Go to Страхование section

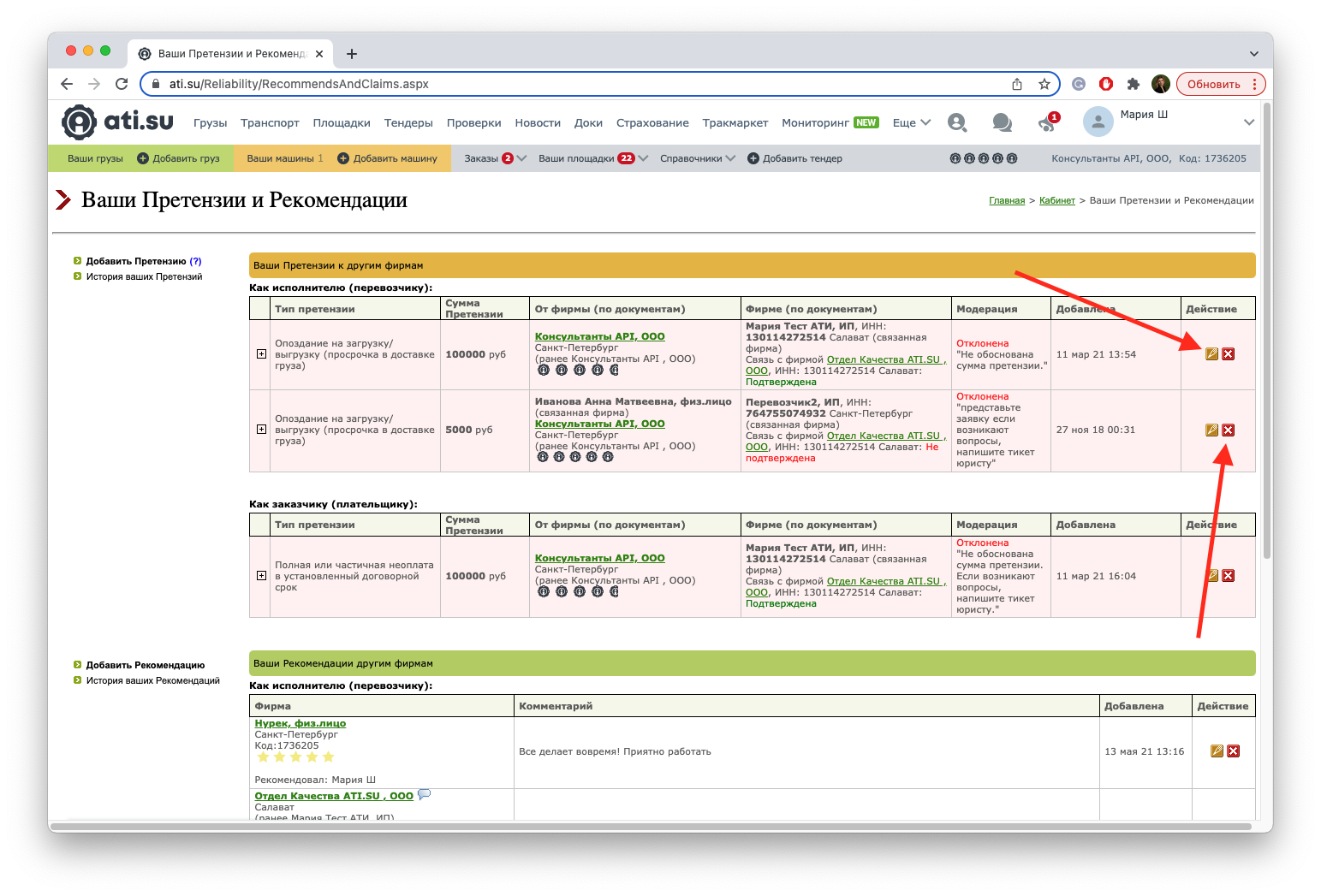pyautogui.click(x=652, y=123)
